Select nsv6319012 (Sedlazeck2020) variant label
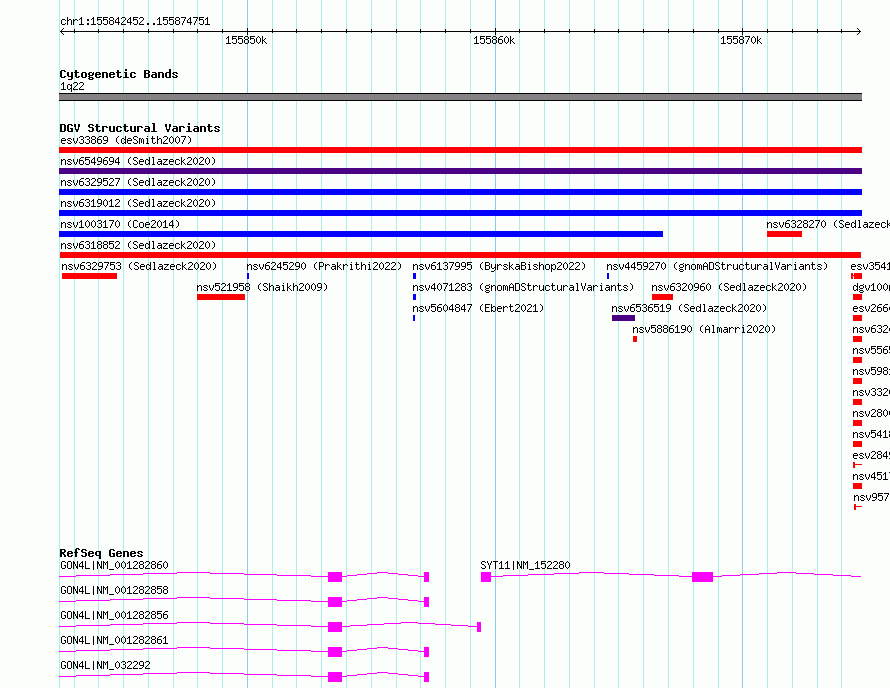Screen dimensions: 890x688 click(138, 203)
